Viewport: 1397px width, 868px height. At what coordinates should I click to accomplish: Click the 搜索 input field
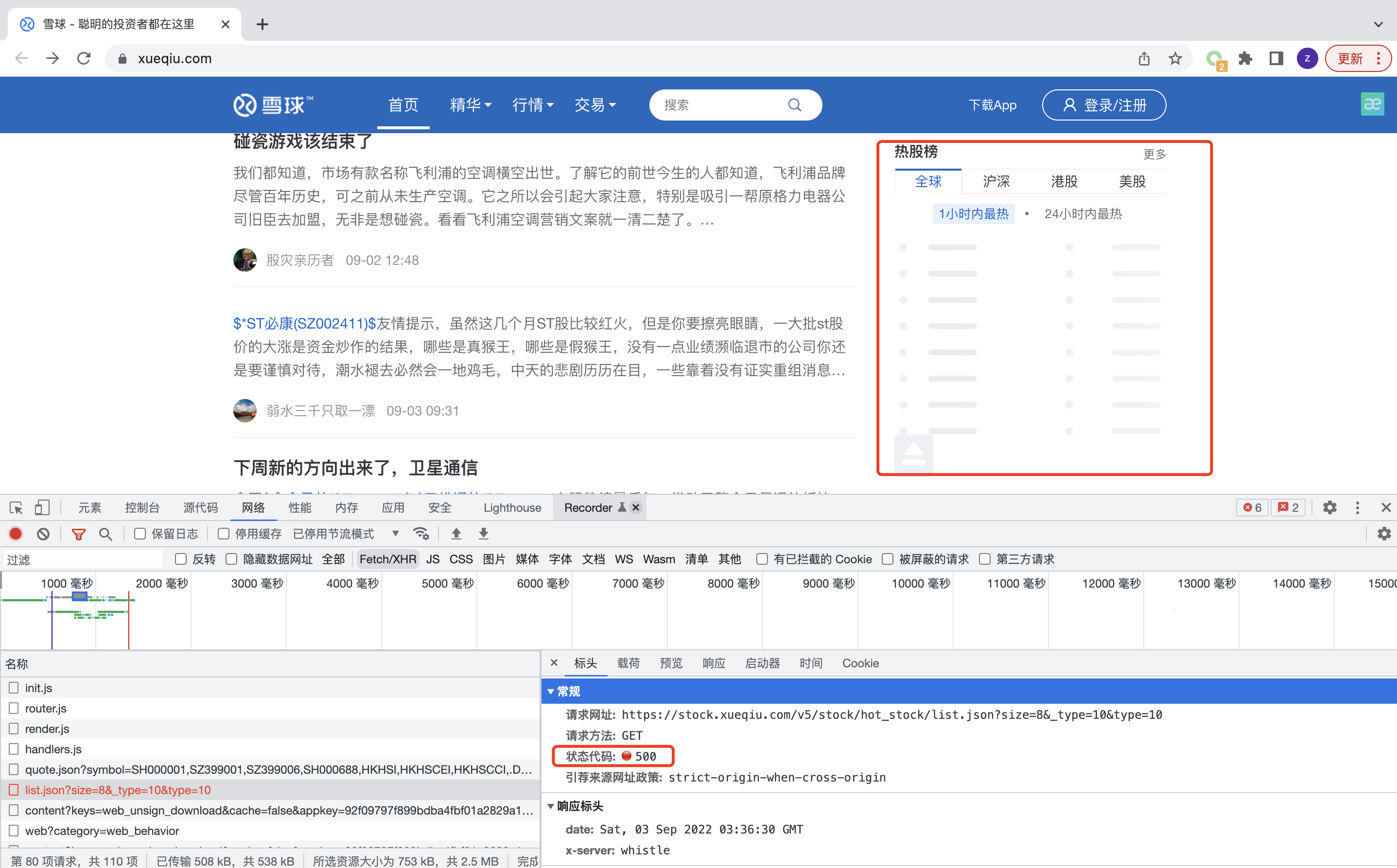(720, 104)
